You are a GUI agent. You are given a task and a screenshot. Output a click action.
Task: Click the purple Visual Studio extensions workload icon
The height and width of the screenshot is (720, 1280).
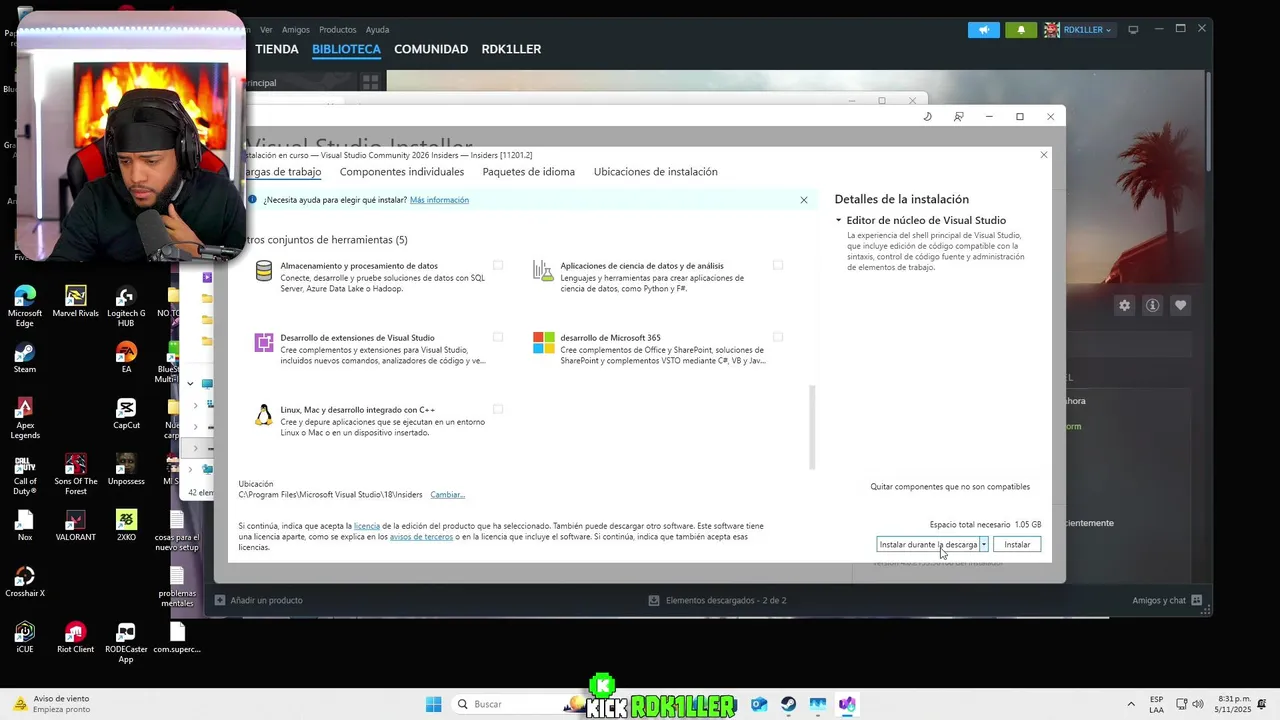[264, 343]
